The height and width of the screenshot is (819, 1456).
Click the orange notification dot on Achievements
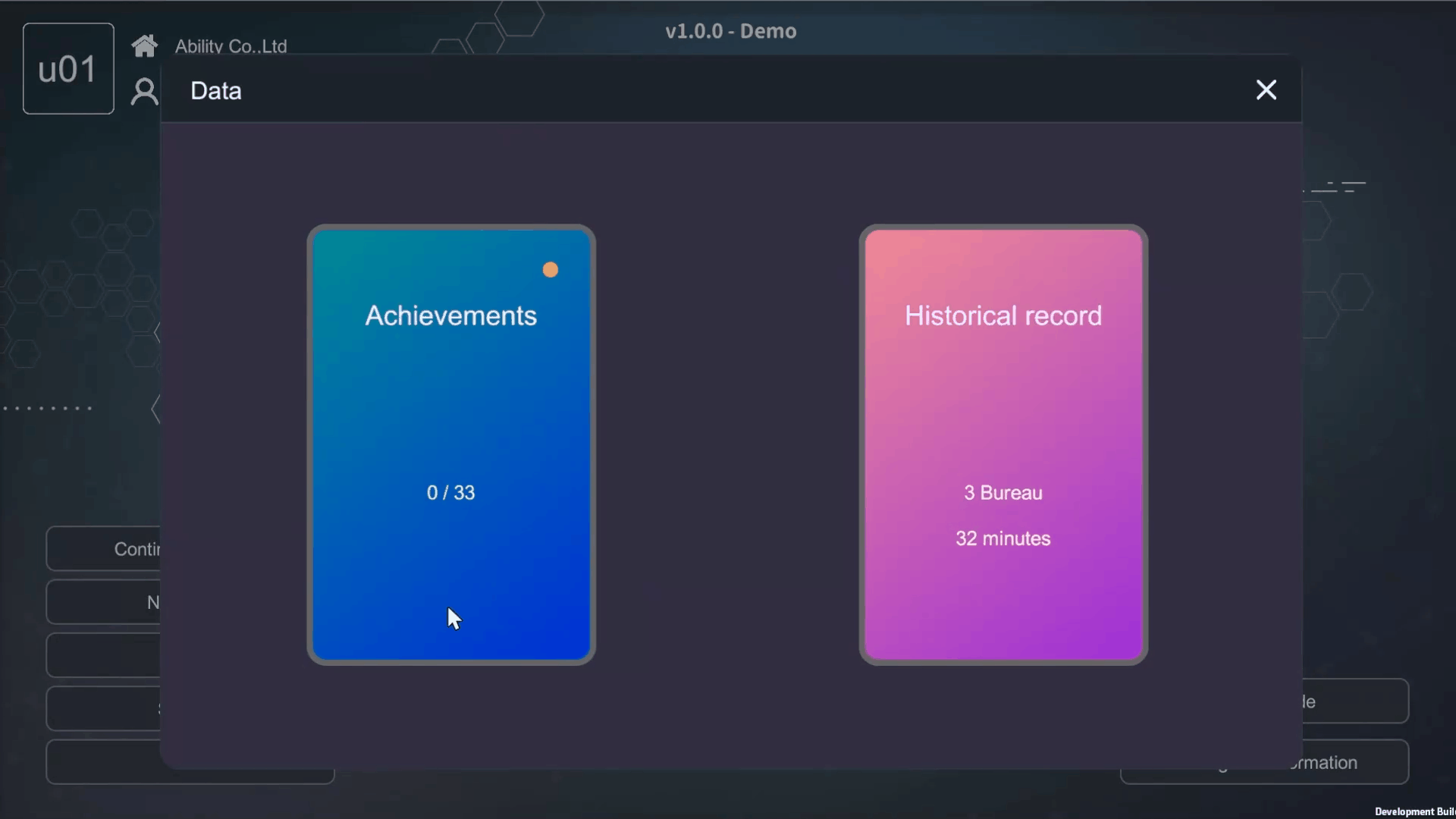551,270
